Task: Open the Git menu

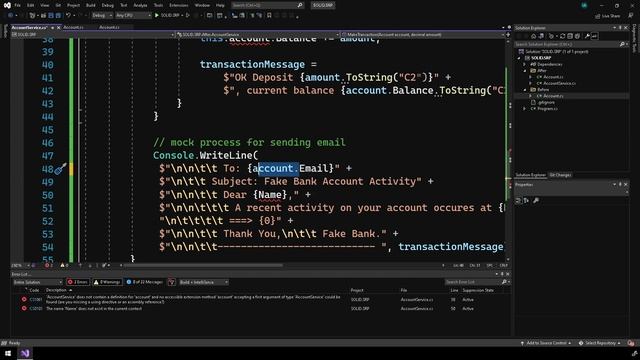Action: click(58, 5)
